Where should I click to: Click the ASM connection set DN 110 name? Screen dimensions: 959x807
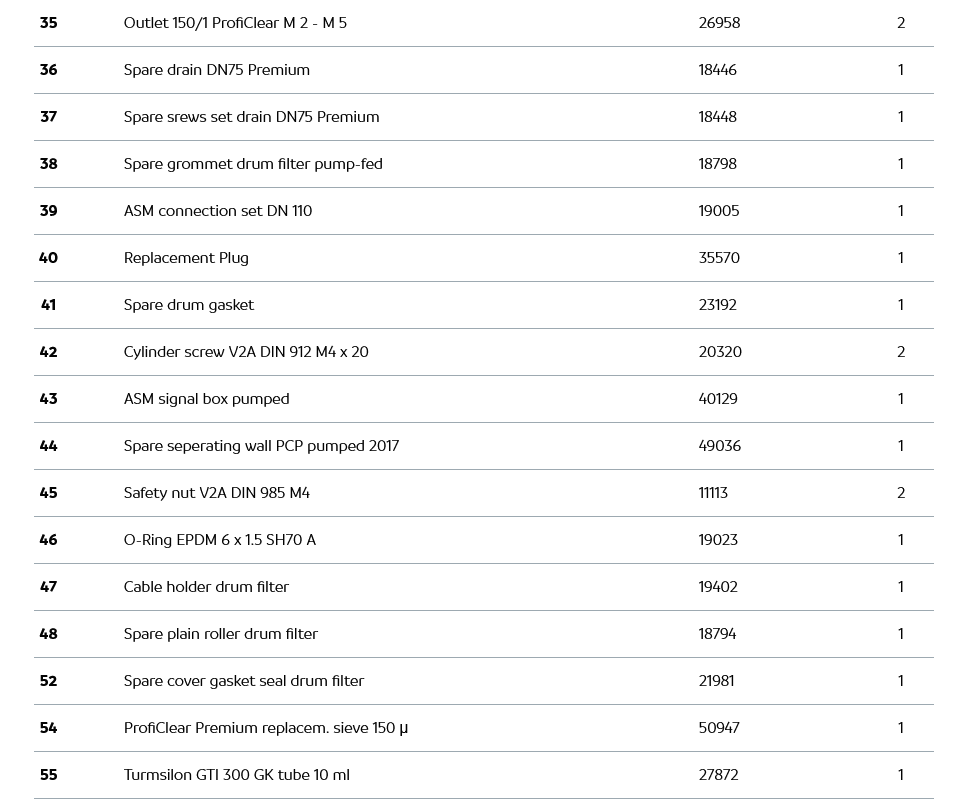click(x=217, y=211)
